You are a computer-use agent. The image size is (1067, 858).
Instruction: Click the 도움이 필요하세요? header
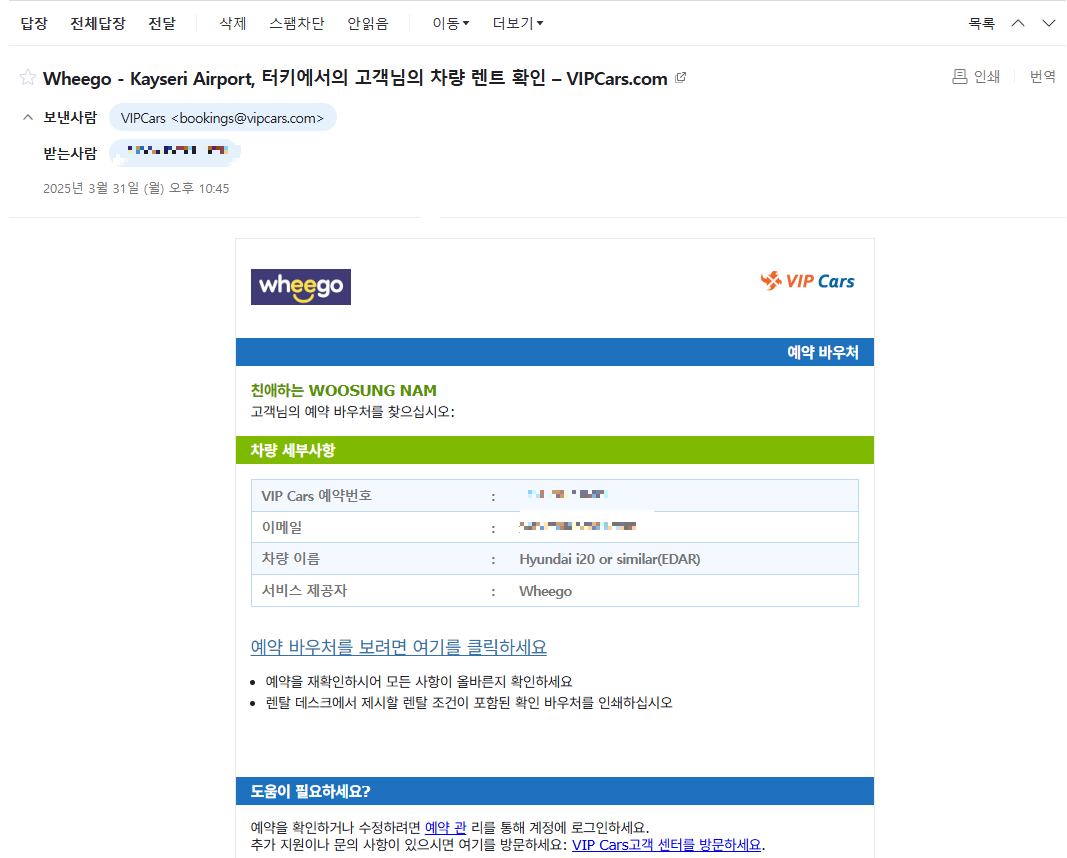(555, 791)
